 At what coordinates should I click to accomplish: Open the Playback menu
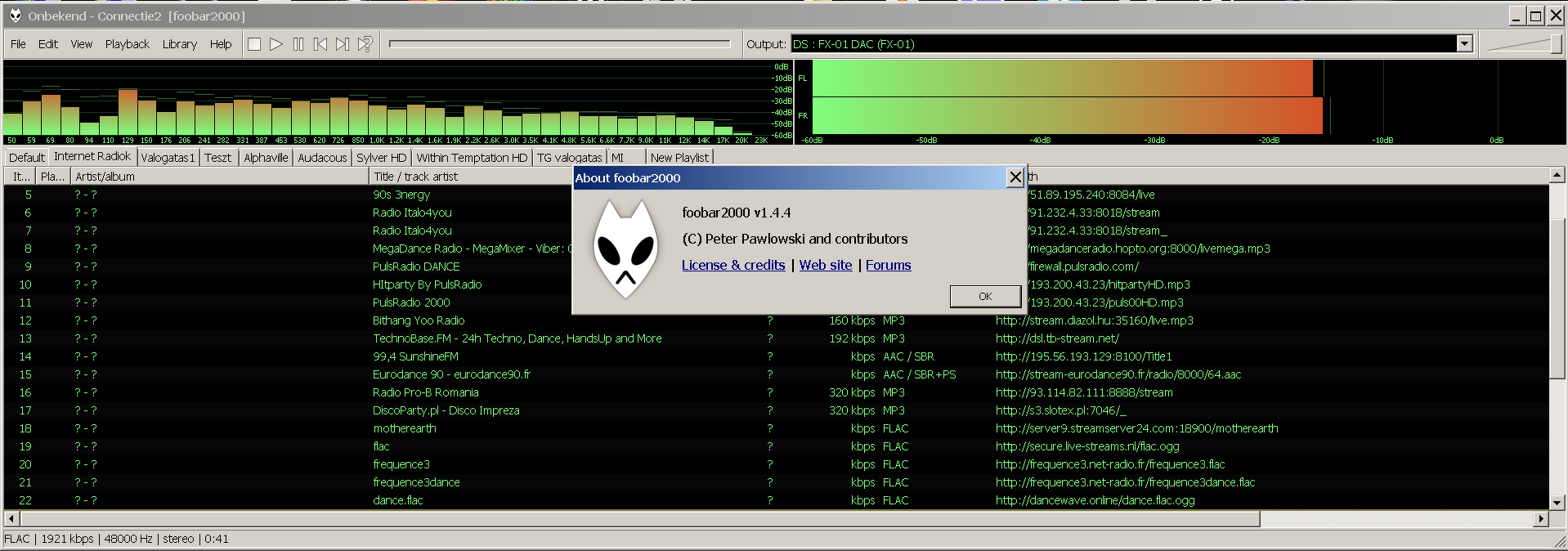click(128, 44)
